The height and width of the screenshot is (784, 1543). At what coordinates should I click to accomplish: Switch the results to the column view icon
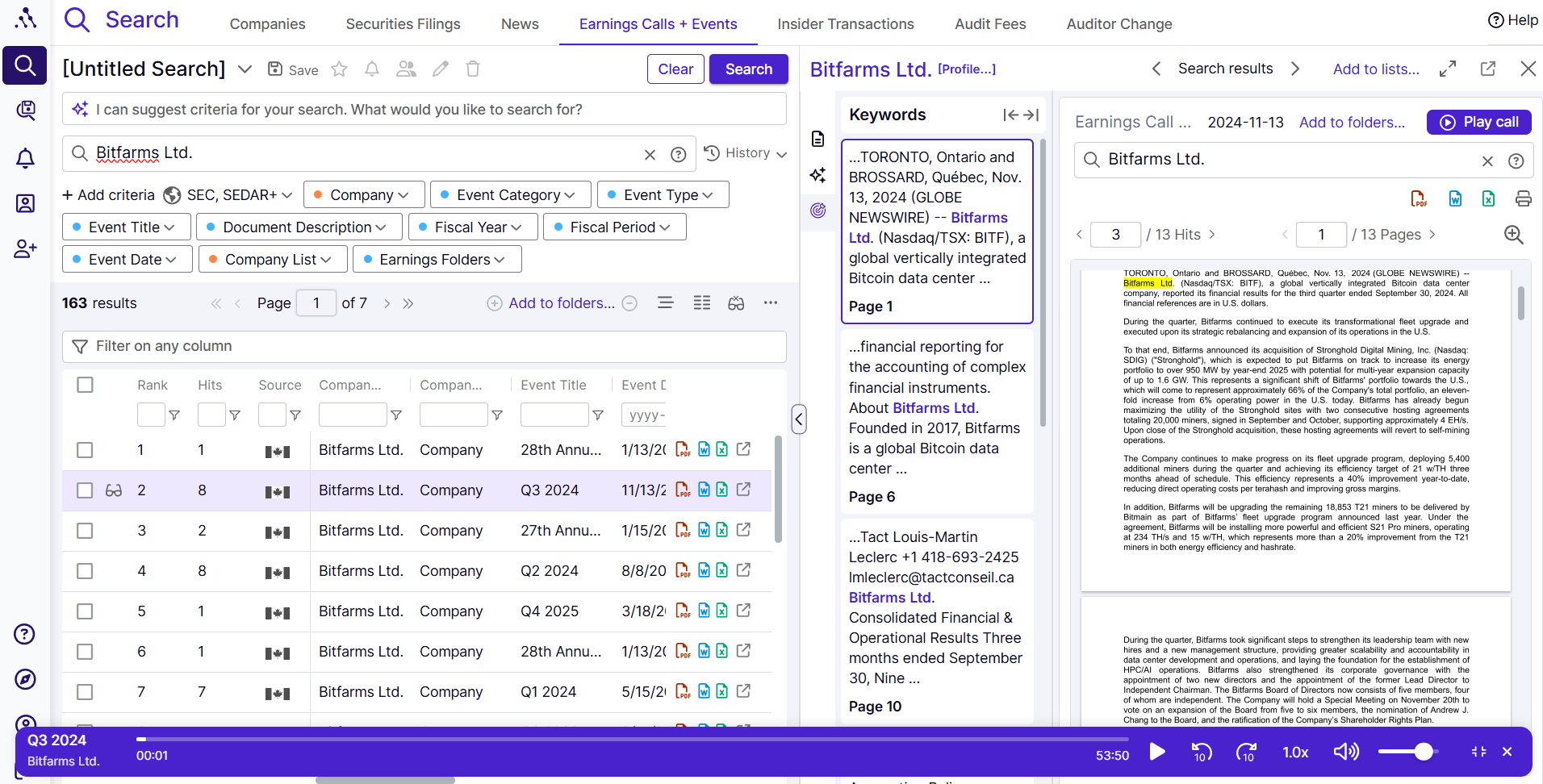[x=702, y=302]
